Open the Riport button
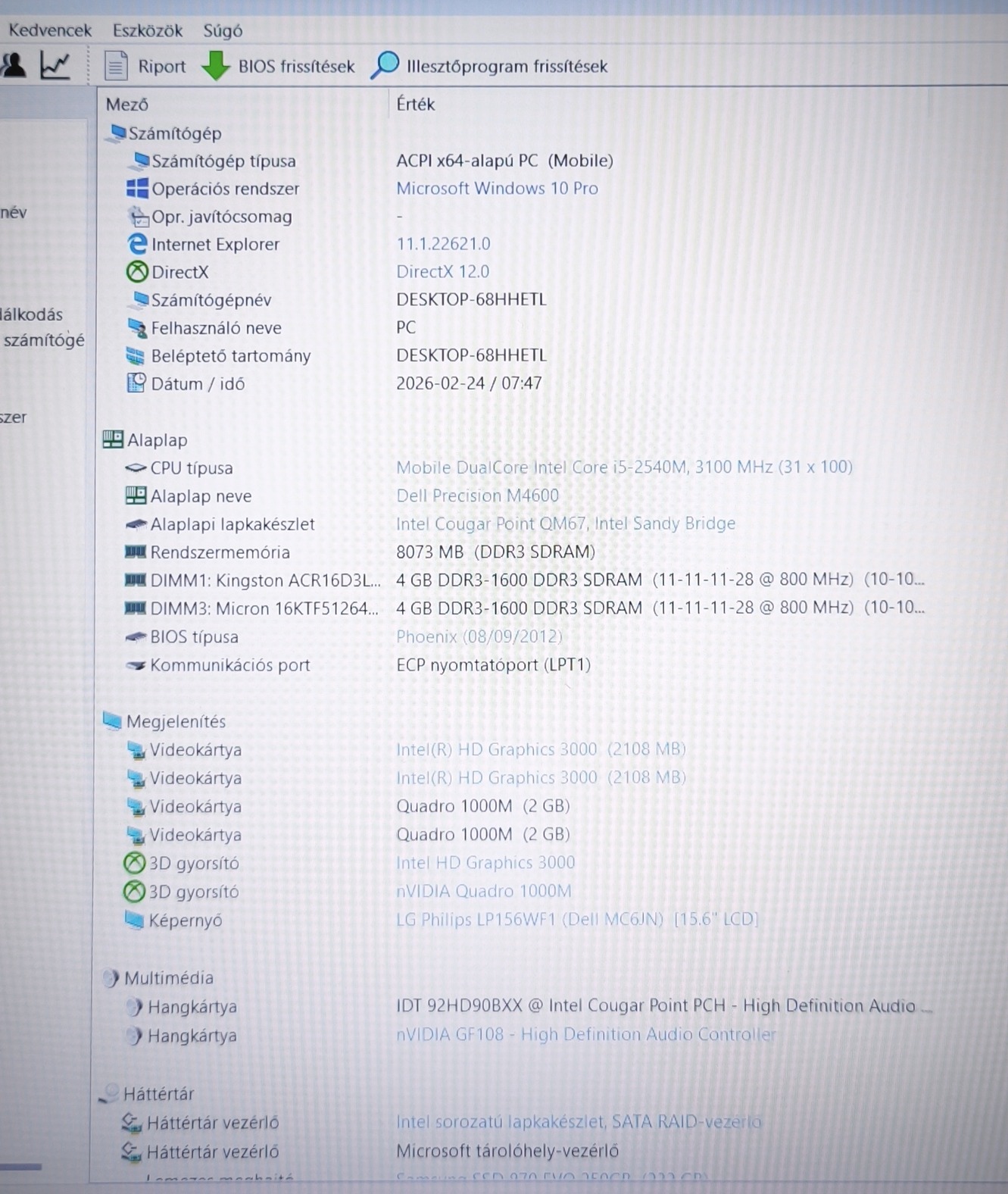1008x1194 pixels. coord(161,67)
